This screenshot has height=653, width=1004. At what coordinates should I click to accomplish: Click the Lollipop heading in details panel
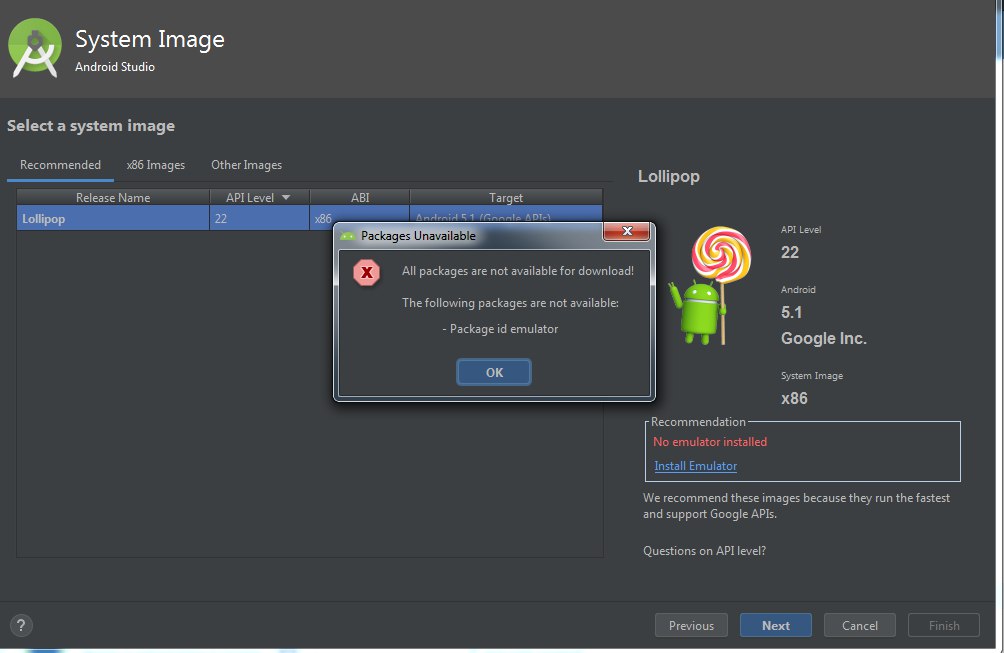pos(668,177)
